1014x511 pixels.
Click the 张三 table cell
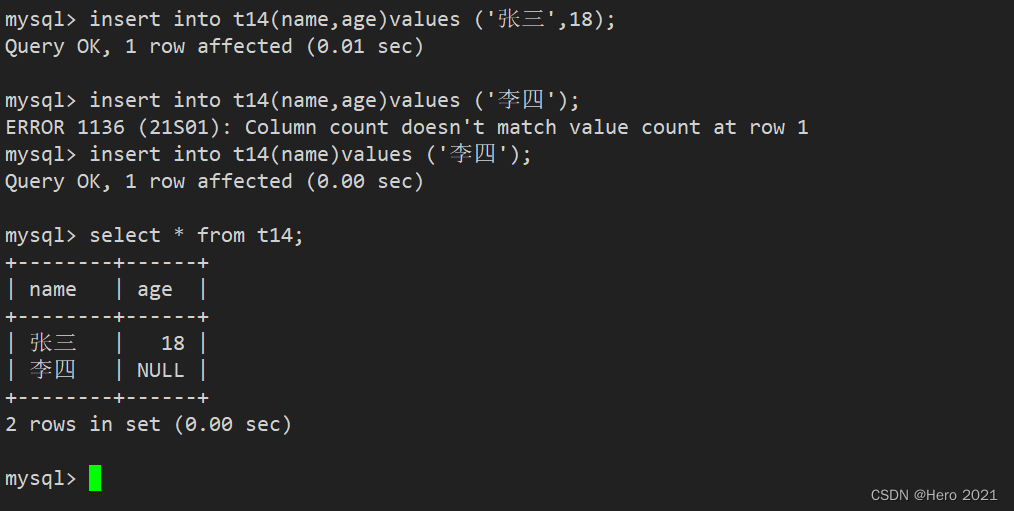pos(52,343)
